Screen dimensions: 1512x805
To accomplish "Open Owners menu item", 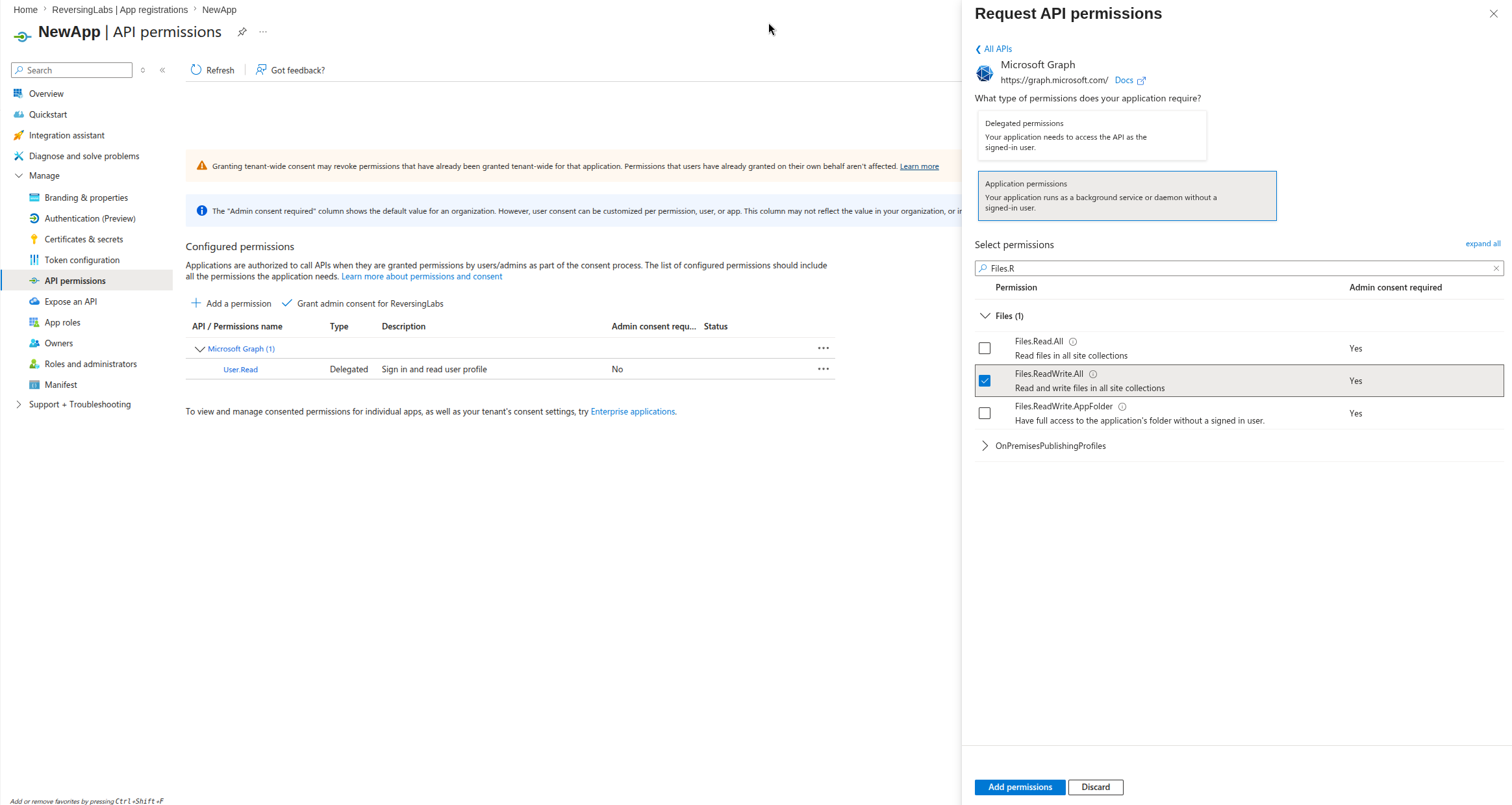I will 59,343.
